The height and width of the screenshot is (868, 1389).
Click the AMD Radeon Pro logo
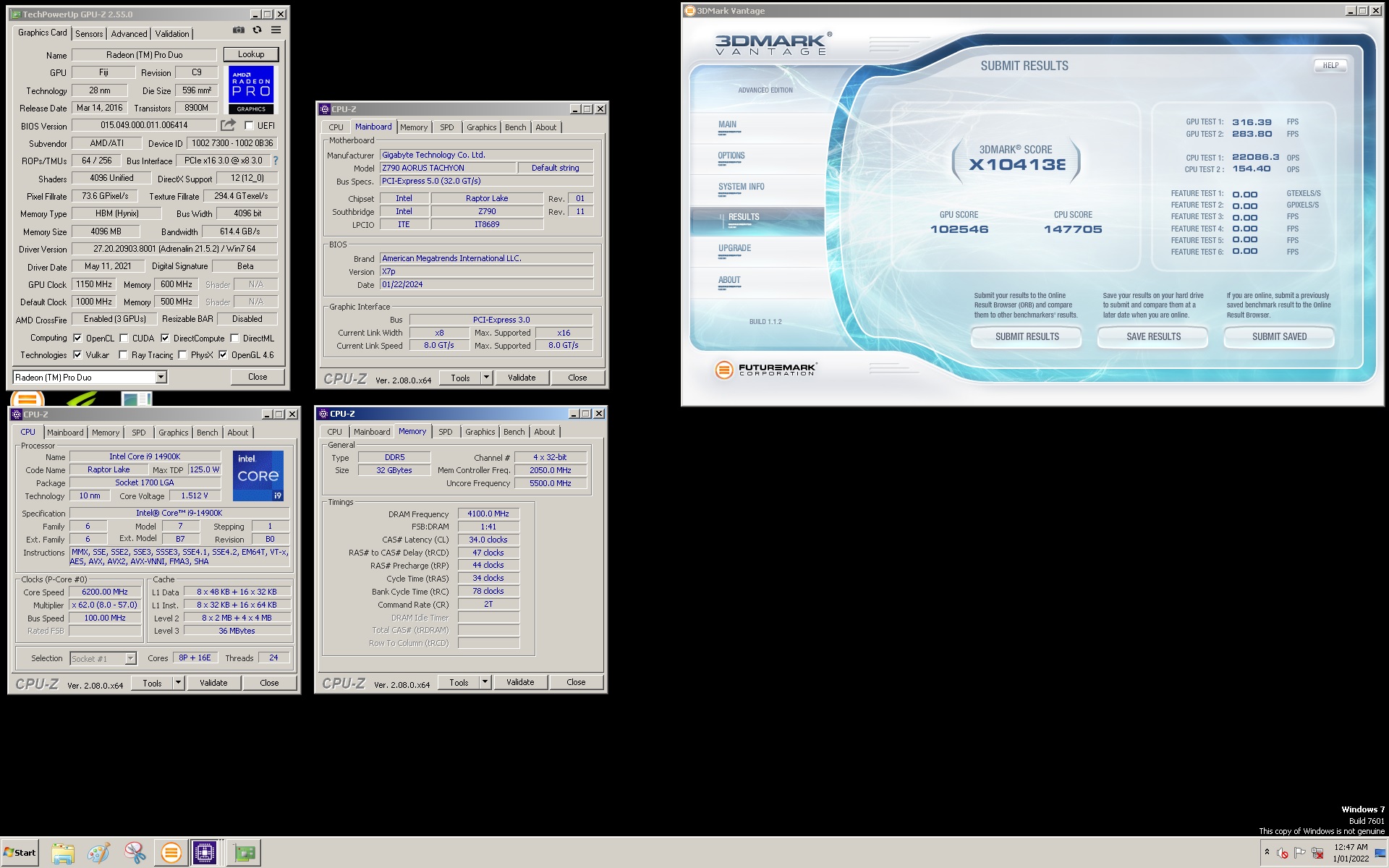[x=251, y=90]
